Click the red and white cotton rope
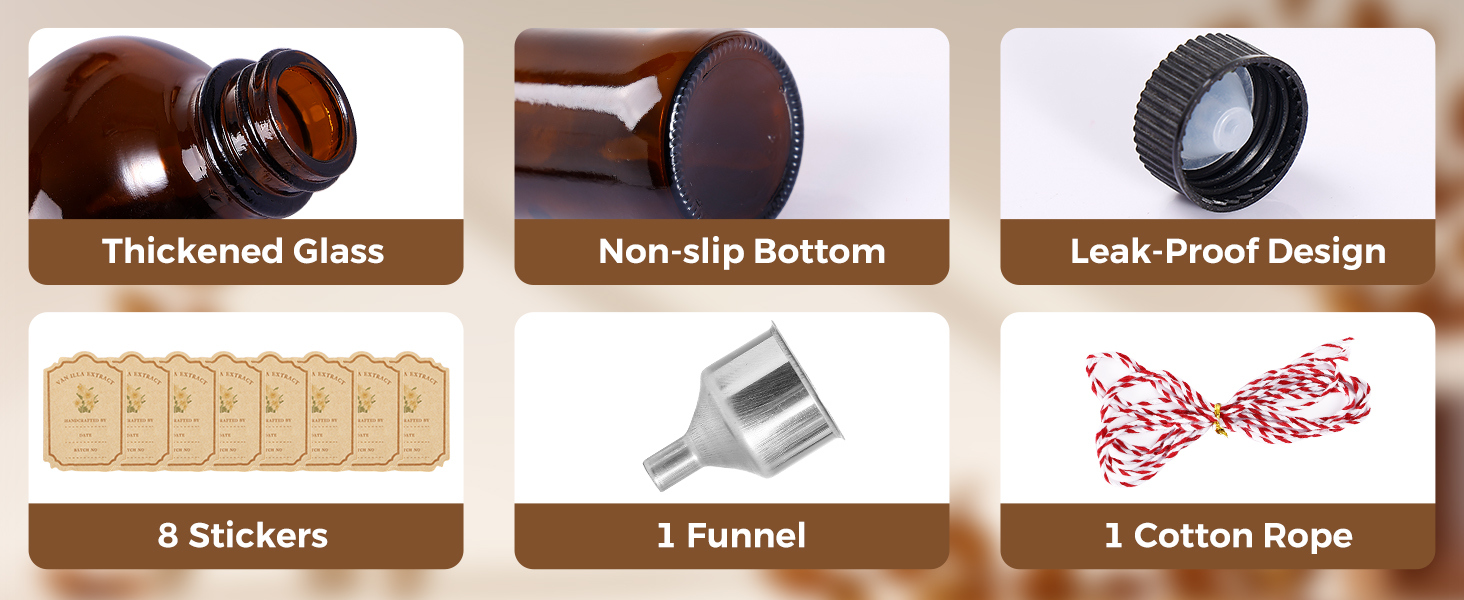 click(1228, 411)
